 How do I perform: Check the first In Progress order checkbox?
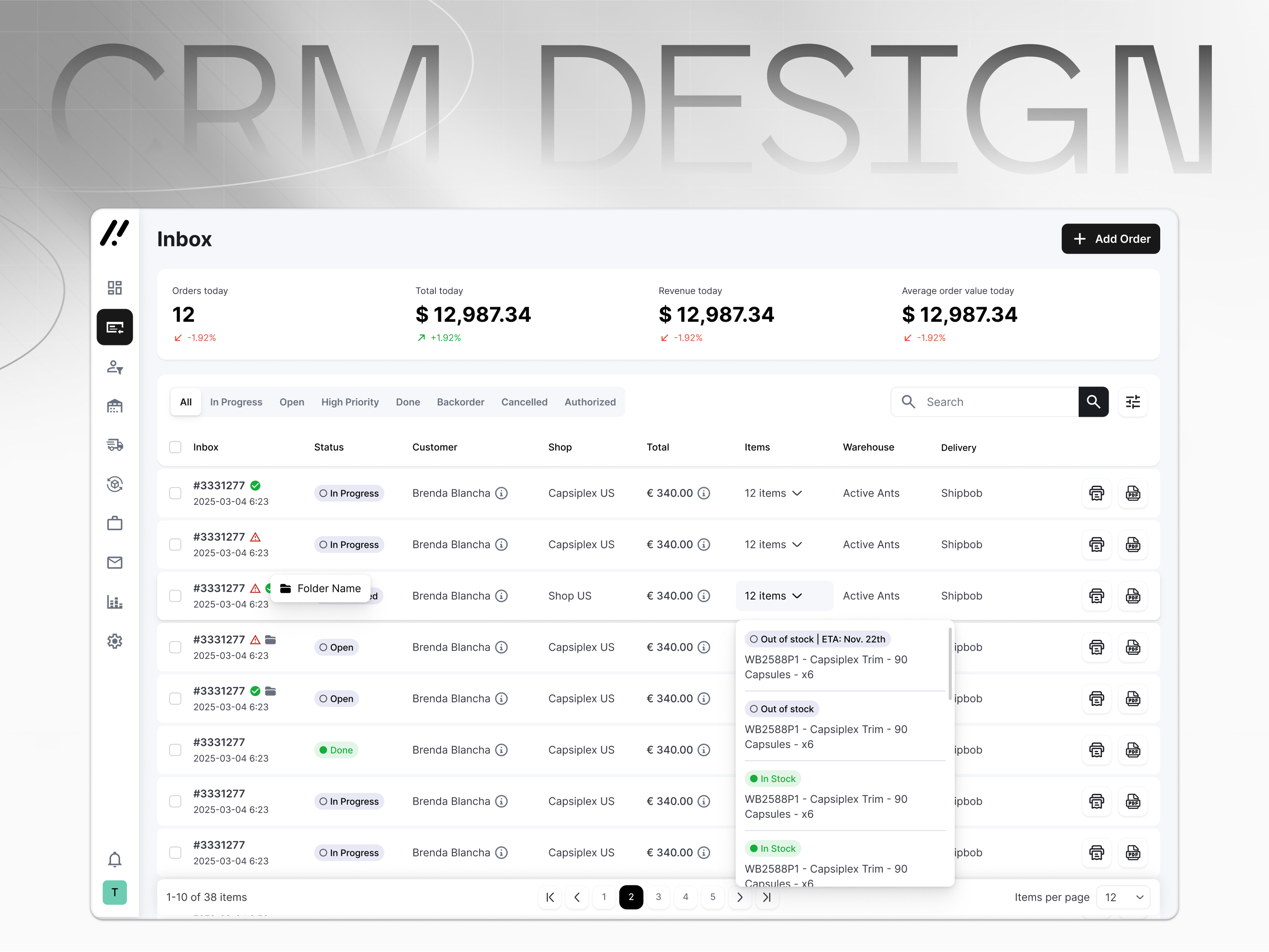pyautogui.click(x=175, y=494)
